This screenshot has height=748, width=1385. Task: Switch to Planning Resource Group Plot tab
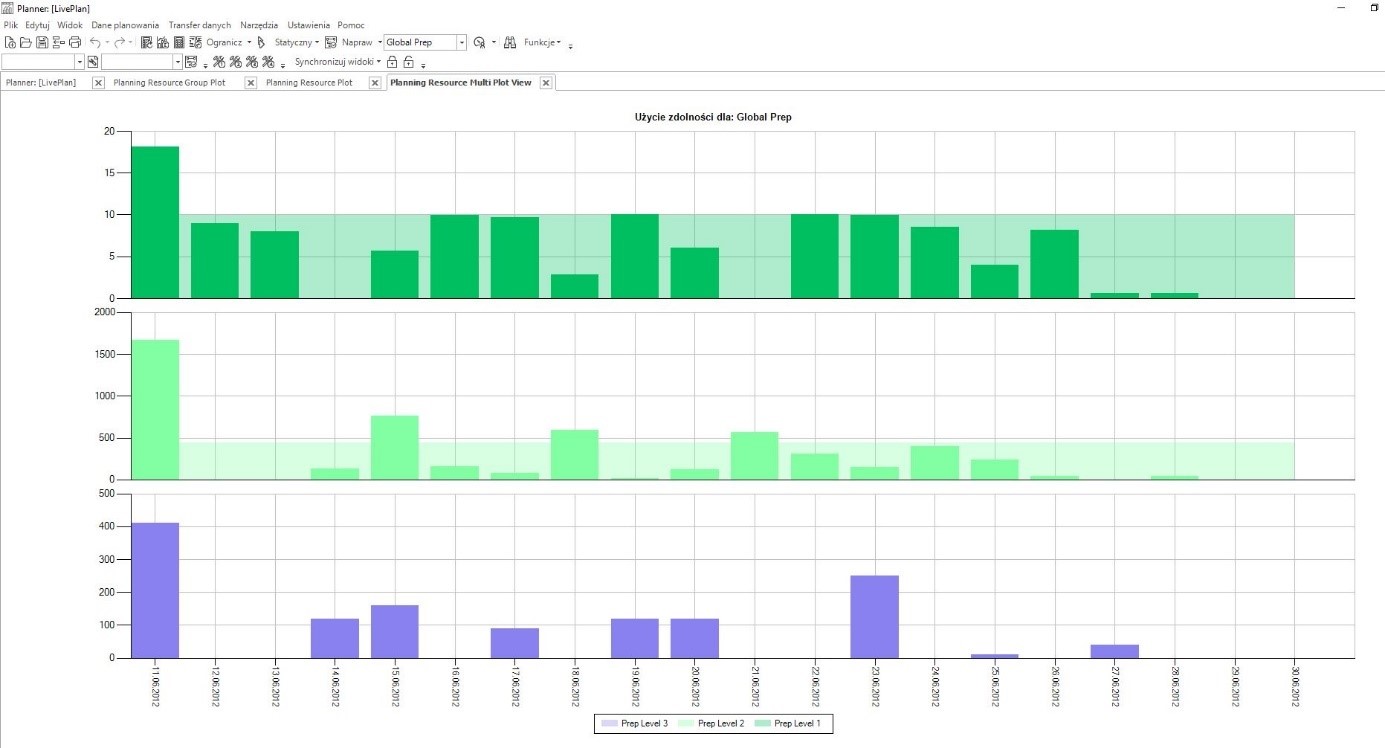(169, 83)
